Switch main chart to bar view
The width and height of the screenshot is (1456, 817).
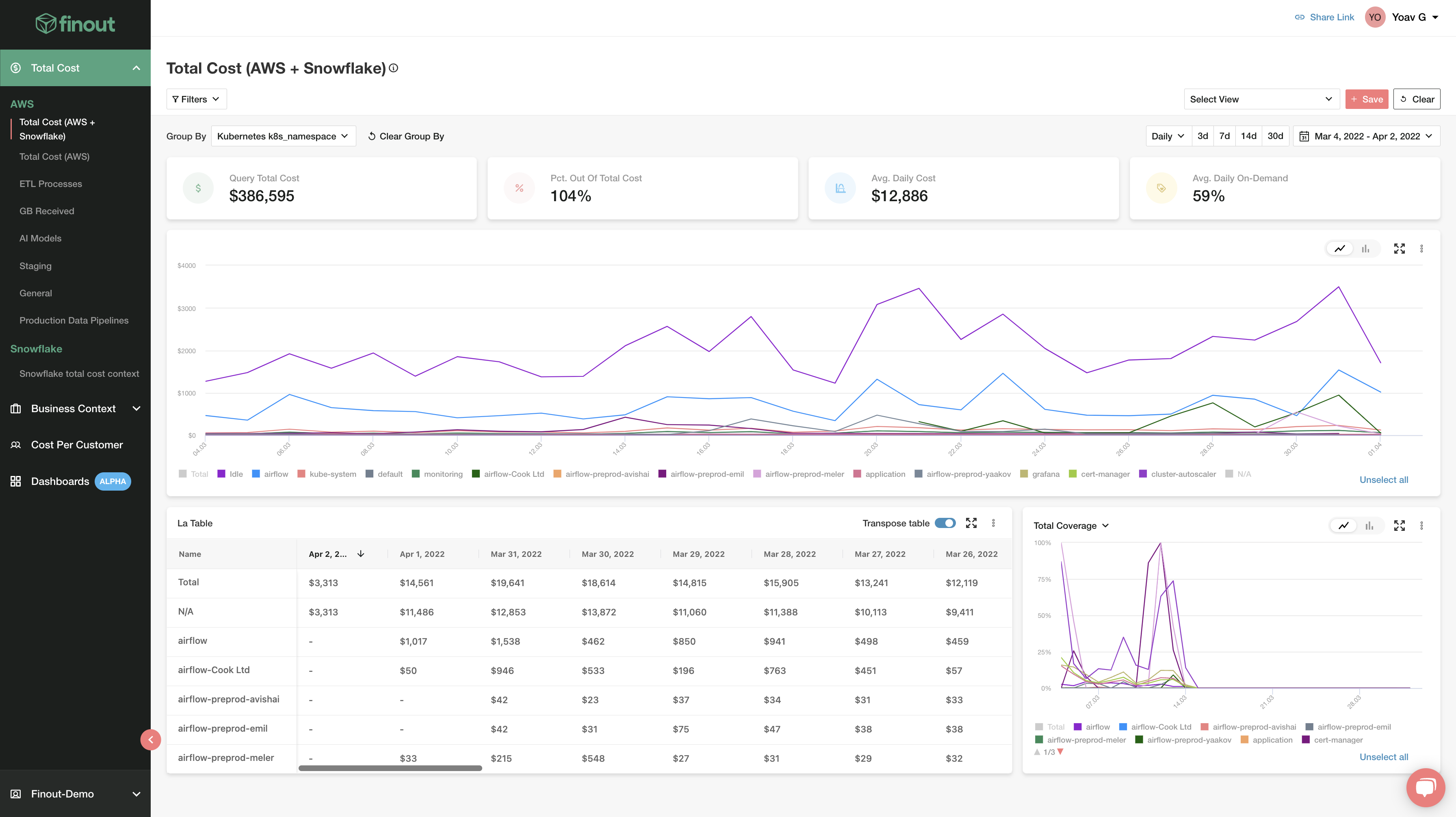point(1365,249)
